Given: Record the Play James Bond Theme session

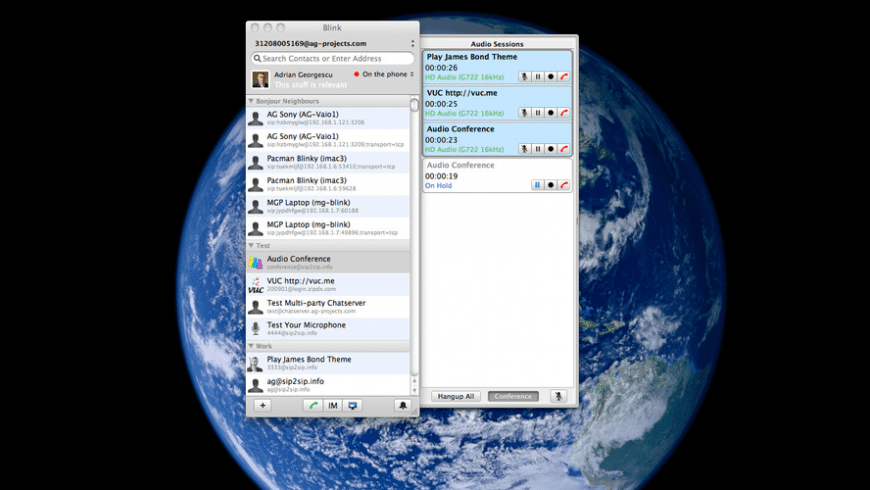Looking at the screenshot, I should (x=551, y=77).
